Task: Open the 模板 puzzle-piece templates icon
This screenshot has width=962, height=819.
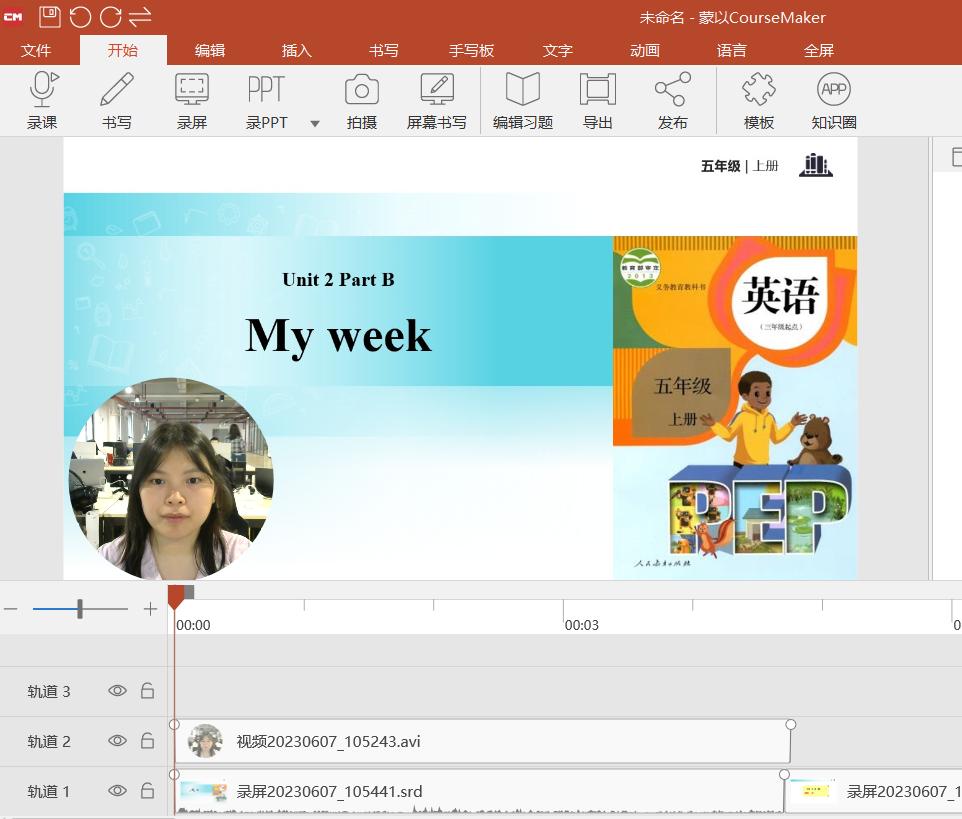Action: pos(759,91)
